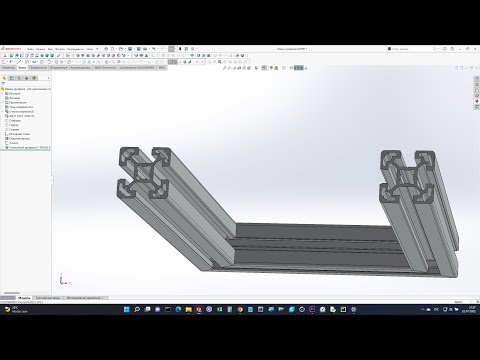Activate the Select cursor tool

(x=171, y=49)
